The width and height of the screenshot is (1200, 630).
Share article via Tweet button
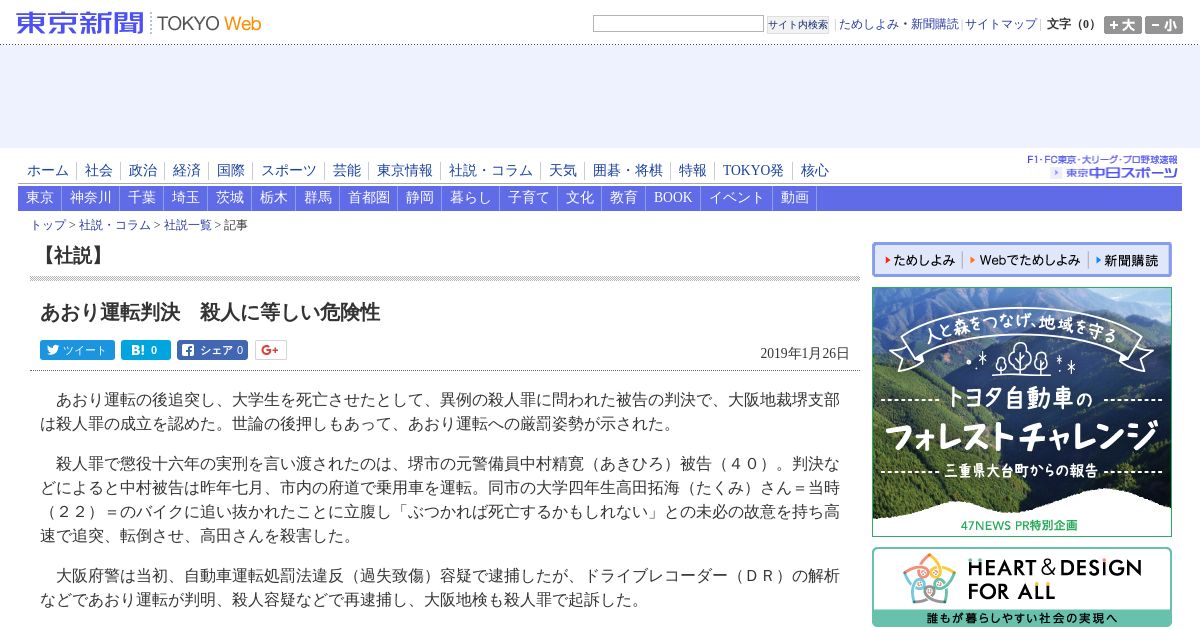point(77,350)
